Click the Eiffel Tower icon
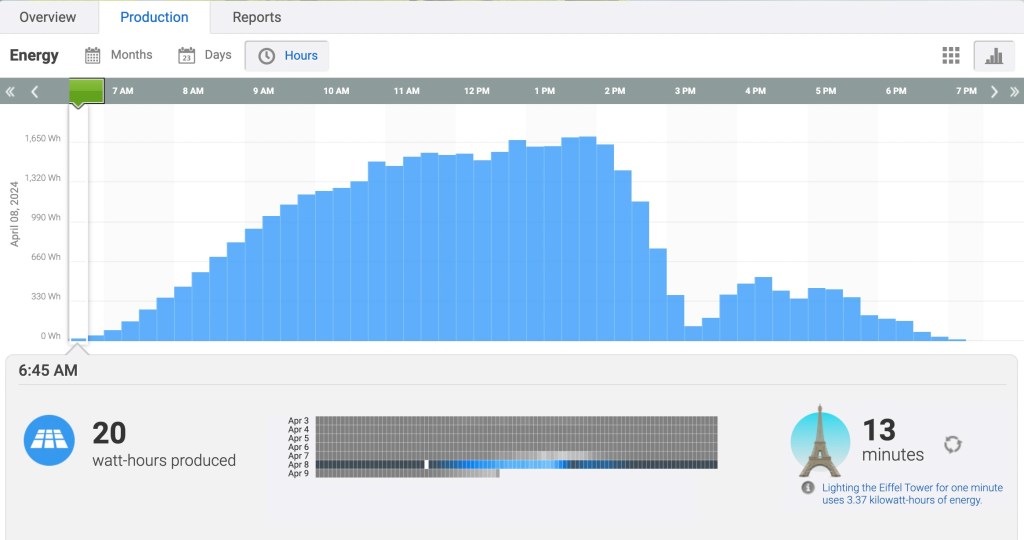Viewport: 1024px width, 540px height. tap(820, 441)
